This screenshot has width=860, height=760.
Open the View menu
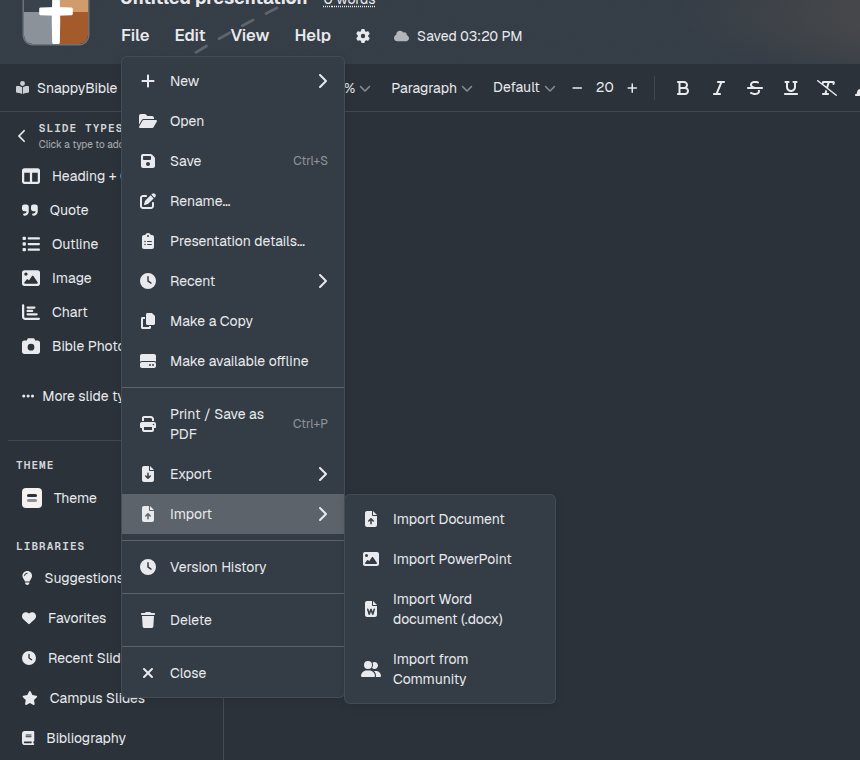pyautogui.click(x=250, y=35)
